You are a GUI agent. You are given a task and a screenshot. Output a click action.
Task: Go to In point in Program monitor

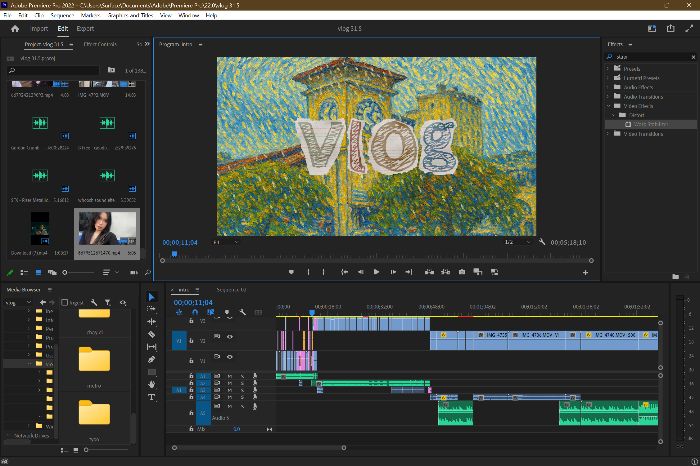(x=344, y=272)
